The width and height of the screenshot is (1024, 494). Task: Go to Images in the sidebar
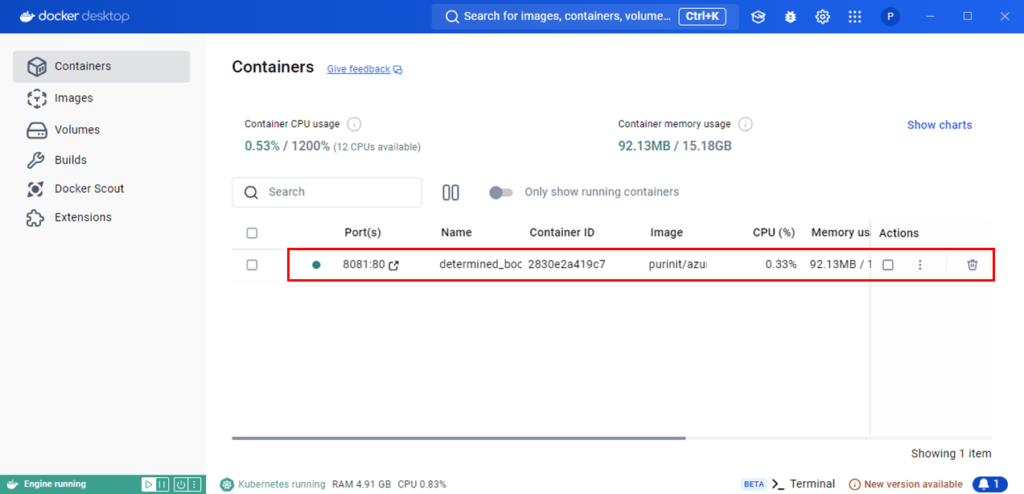coord(73,98)
